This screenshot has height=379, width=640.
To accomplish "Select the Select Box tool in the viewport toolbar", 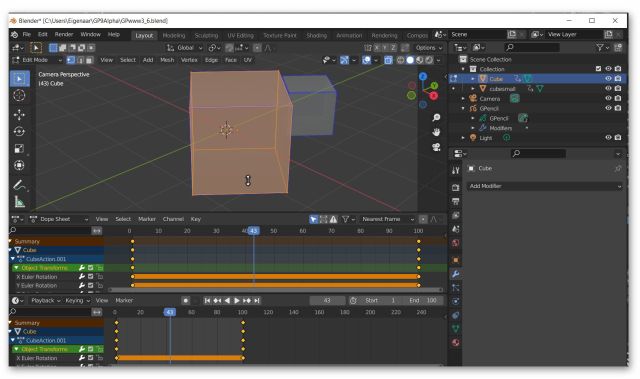I will click(19, 79).
